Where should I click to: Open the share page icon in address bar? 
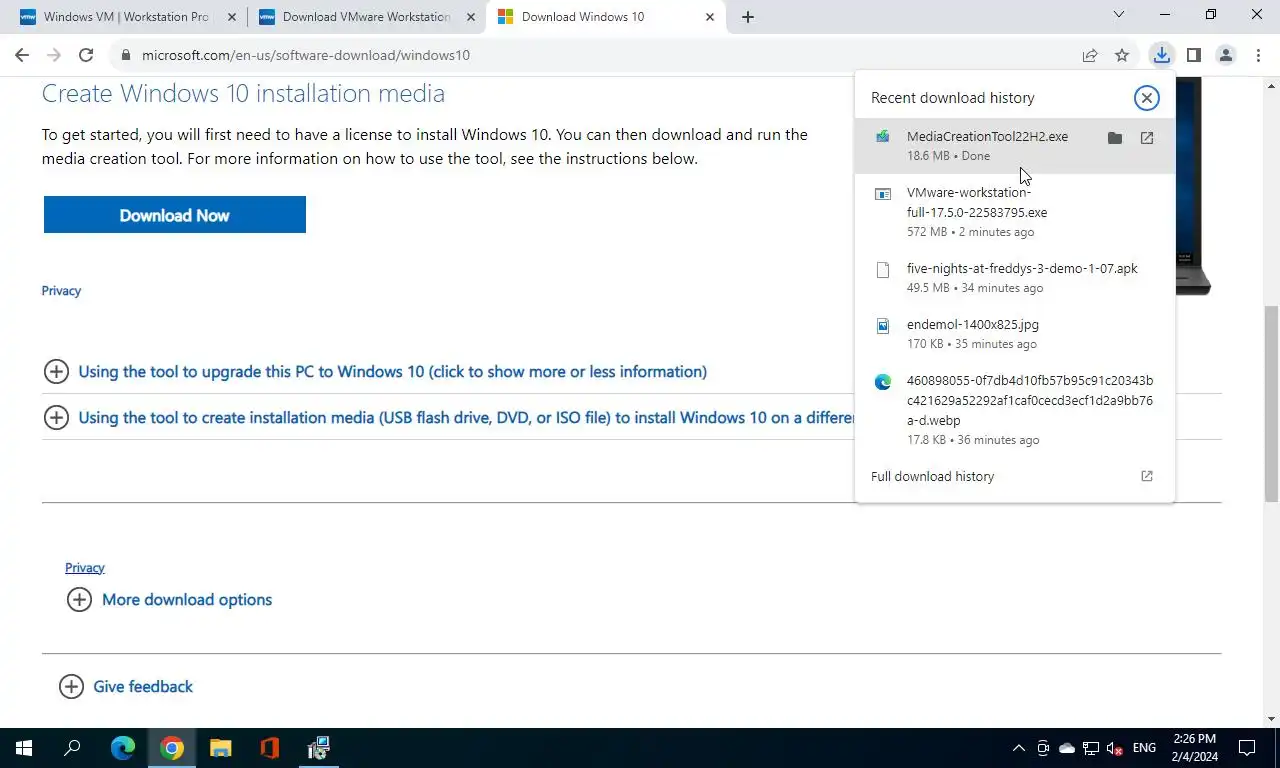[1090, 55]
